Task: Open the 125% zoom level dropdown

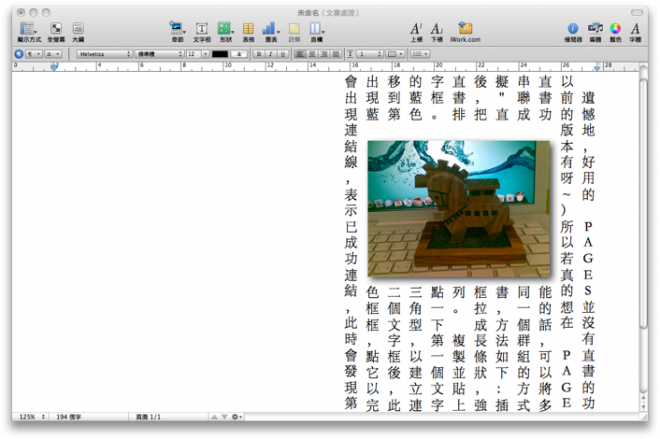Action: (28, 416)
